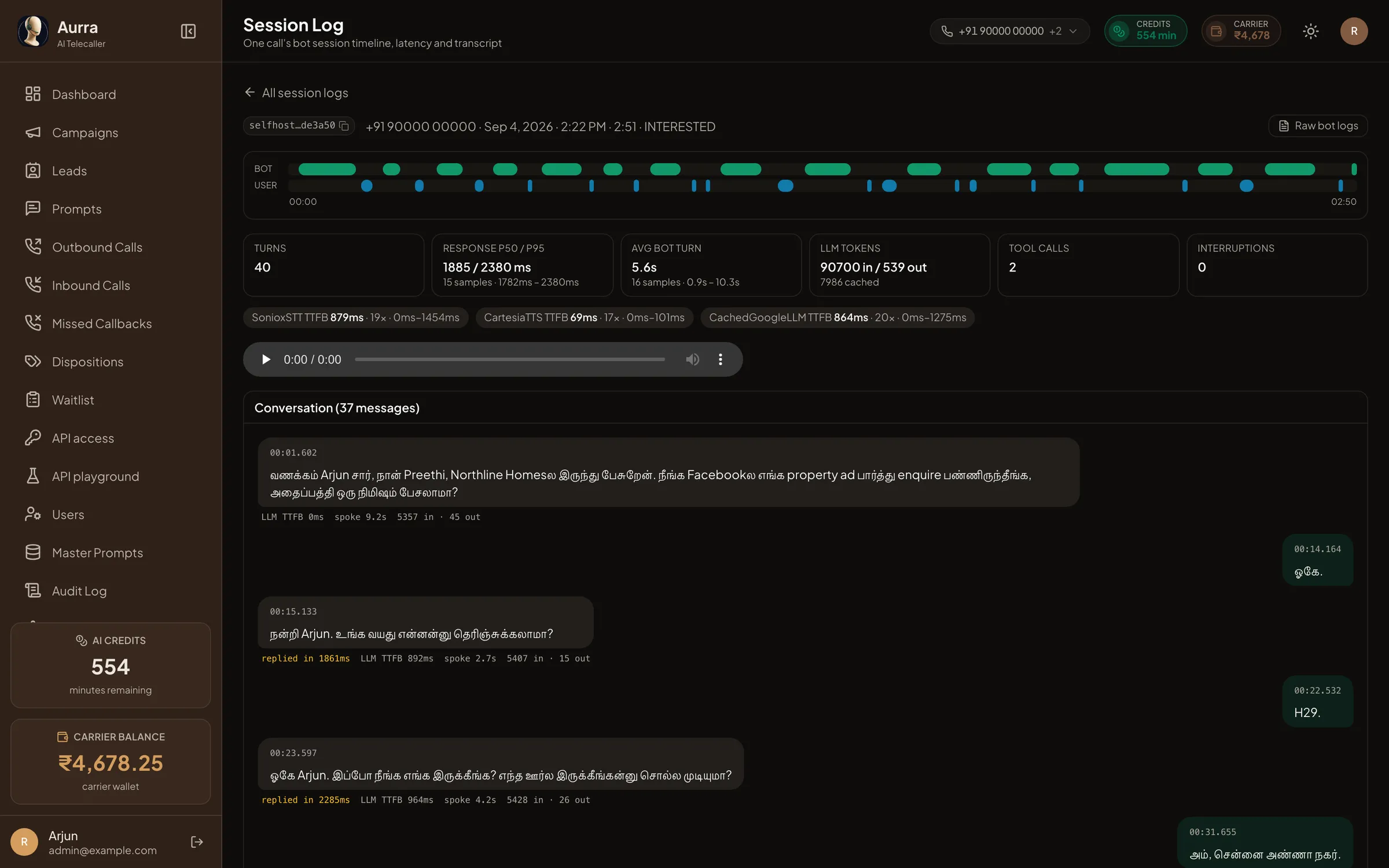Click the API access key icon
The image size is (1389, 868).
tap(33, 437)
